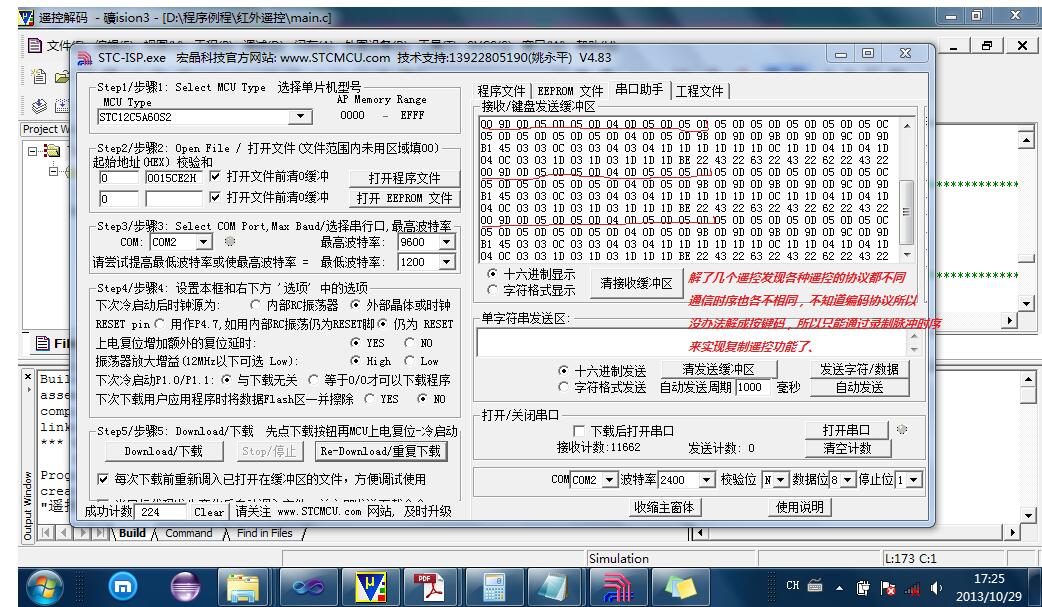The height and width of the screenshot is (607, 1042).
Task: Expand the MCU Type dropdown
Action: (x=301, y=117)
